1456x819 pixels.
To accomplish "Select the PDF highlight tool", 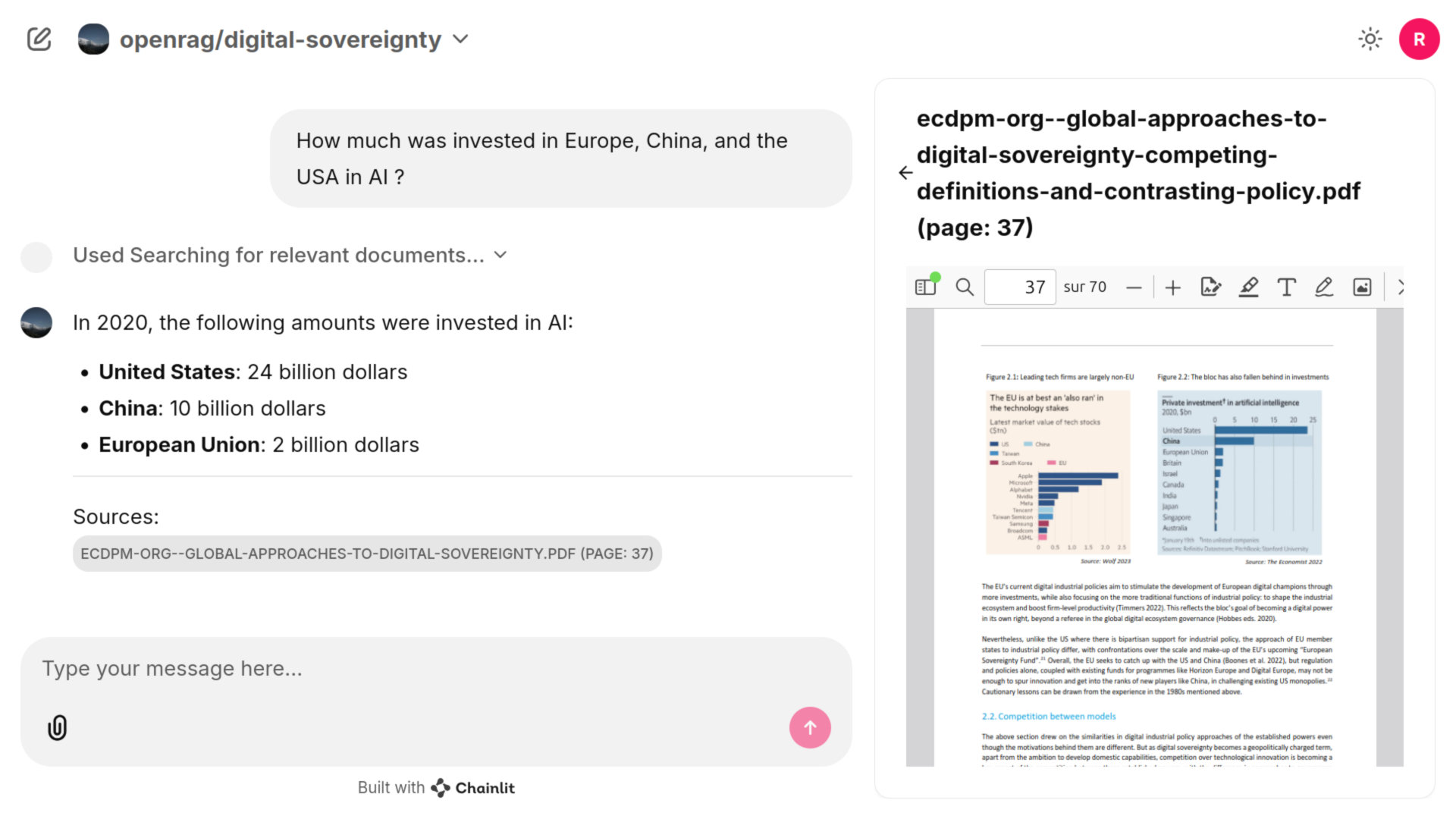I will [x=1248, y=287].
